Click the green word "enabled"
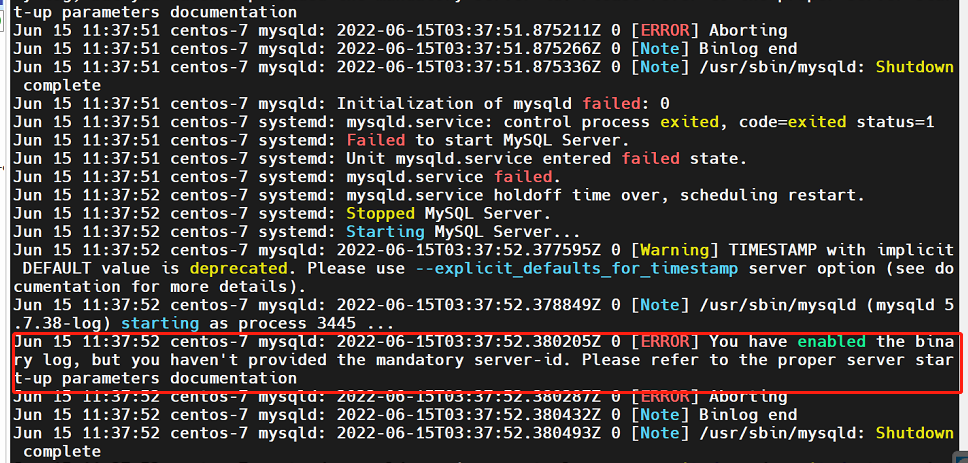Image resolution: width=968 pixels, height=463 pixels. pyautogui.click(x=836, y=341)
